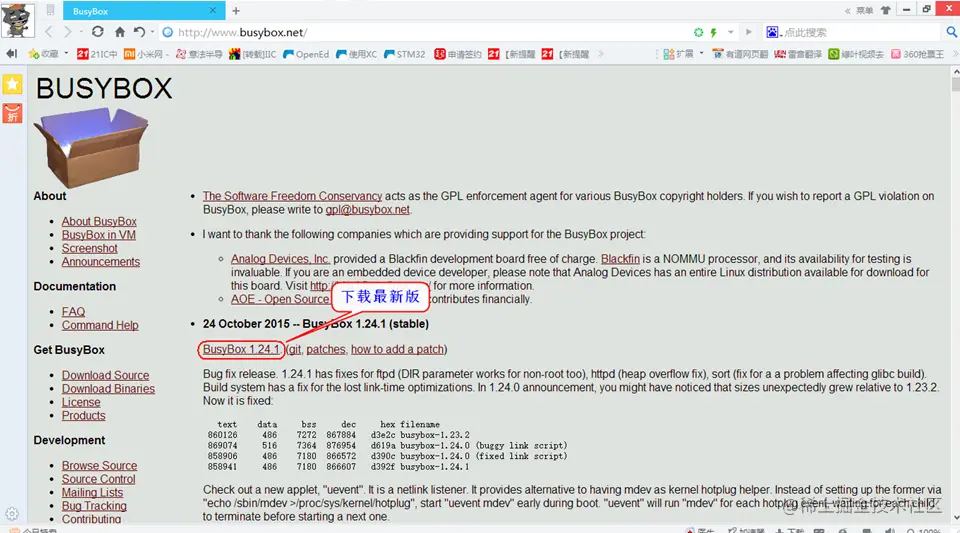Collapse the bookmarks sidebar arrow icon
The image size is (960, 533).
click(11, 54)
